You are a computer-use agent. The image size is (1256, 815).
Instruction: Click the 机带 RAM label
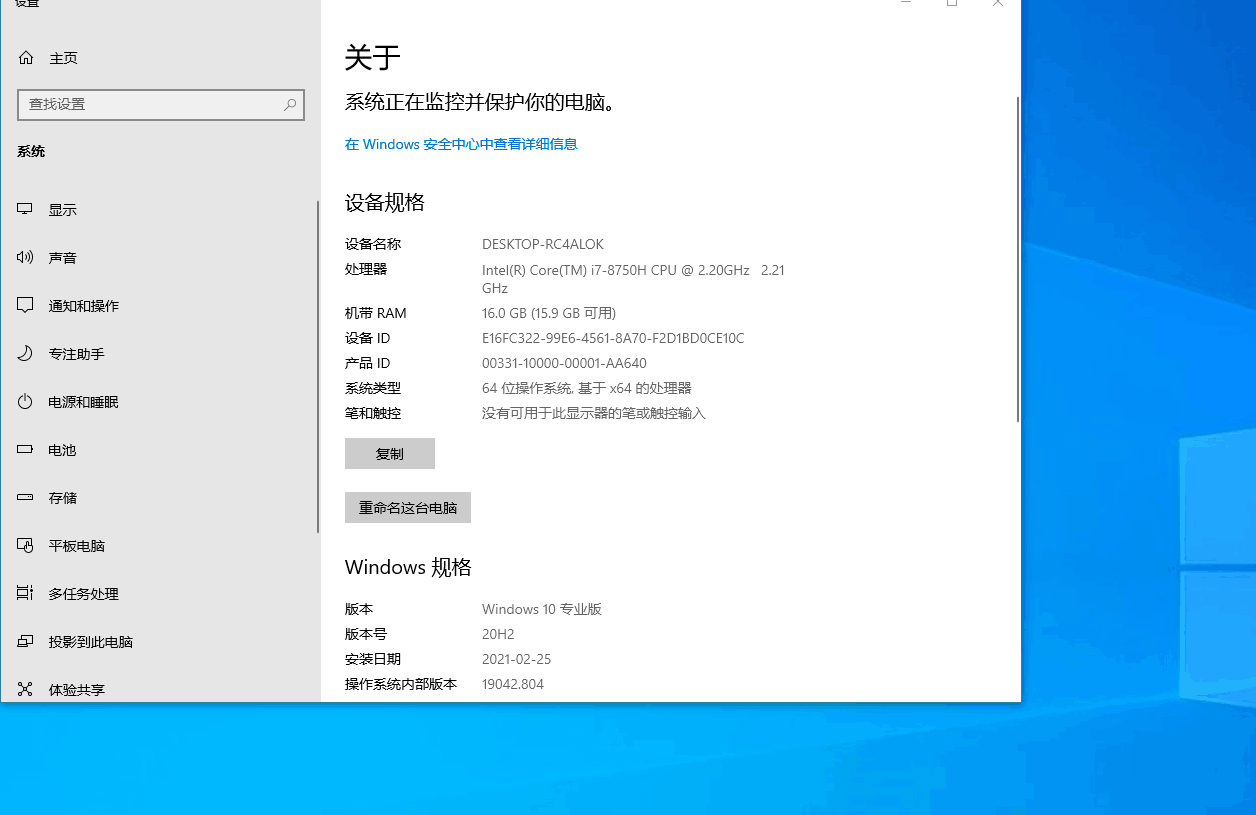coord(376,313)
